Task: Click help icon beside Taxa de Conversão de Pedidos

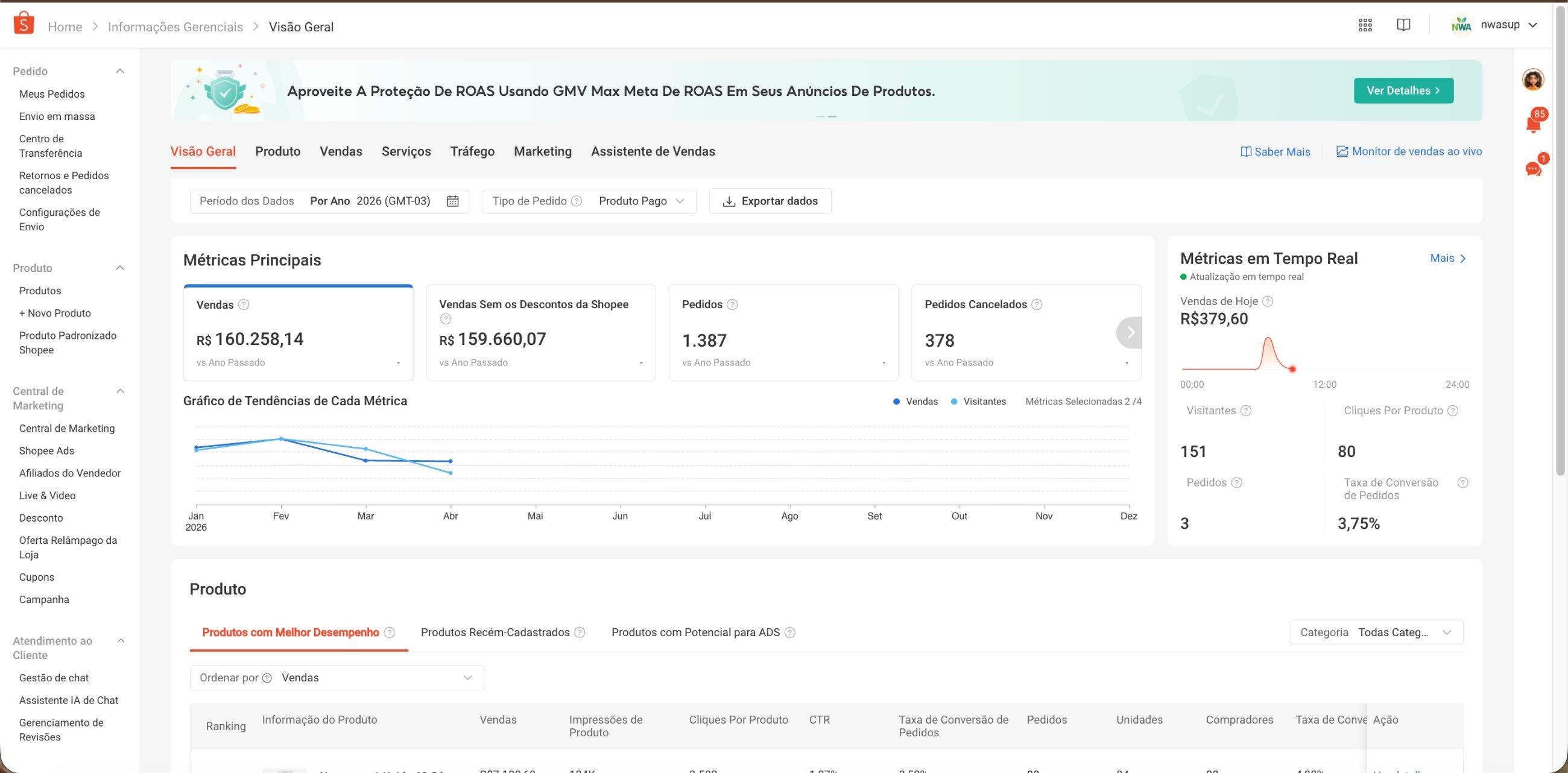Action: pos(1462,482)
